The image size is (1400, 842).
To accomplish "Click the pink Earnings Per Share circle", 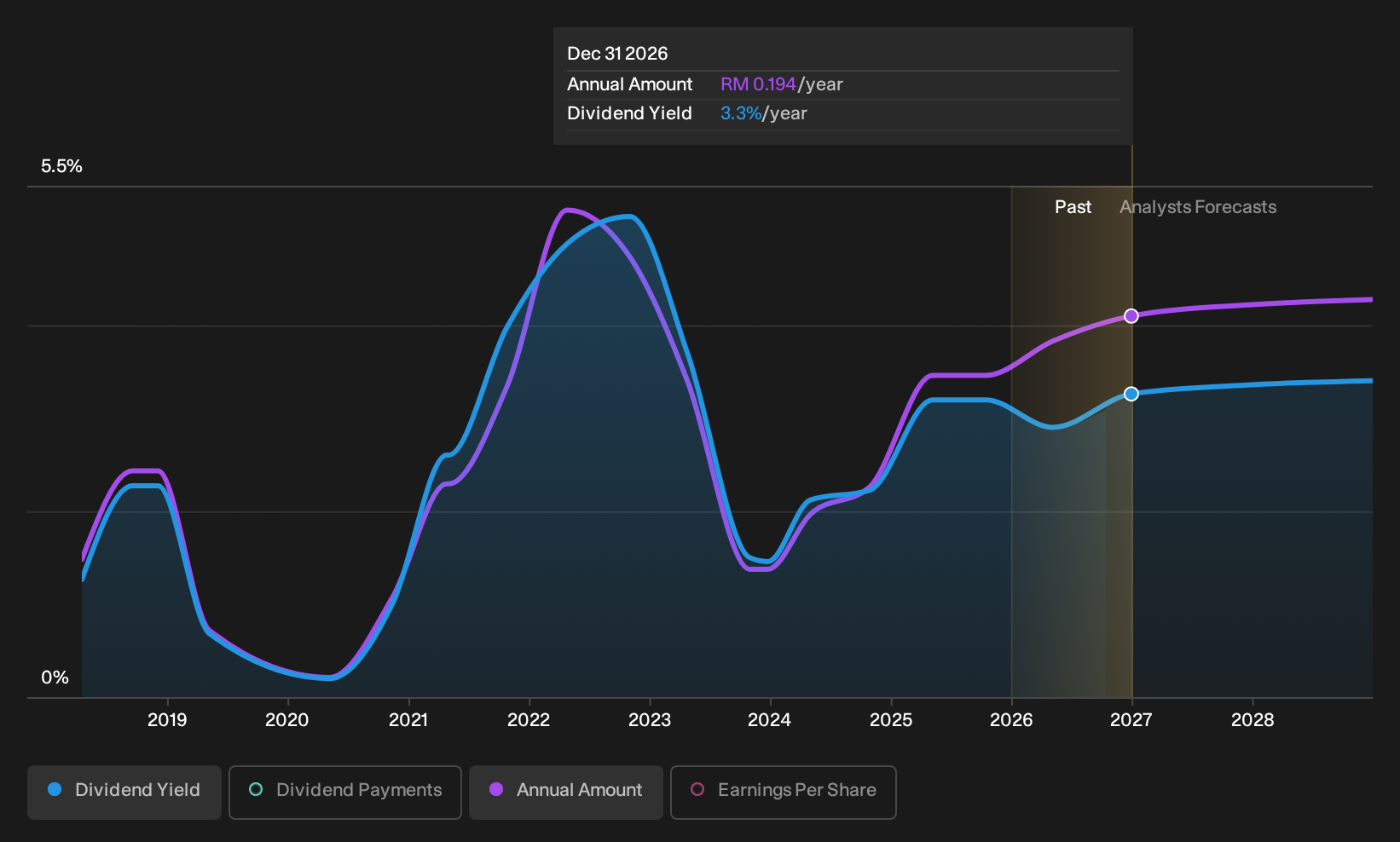I will click(x=697, y=789).
